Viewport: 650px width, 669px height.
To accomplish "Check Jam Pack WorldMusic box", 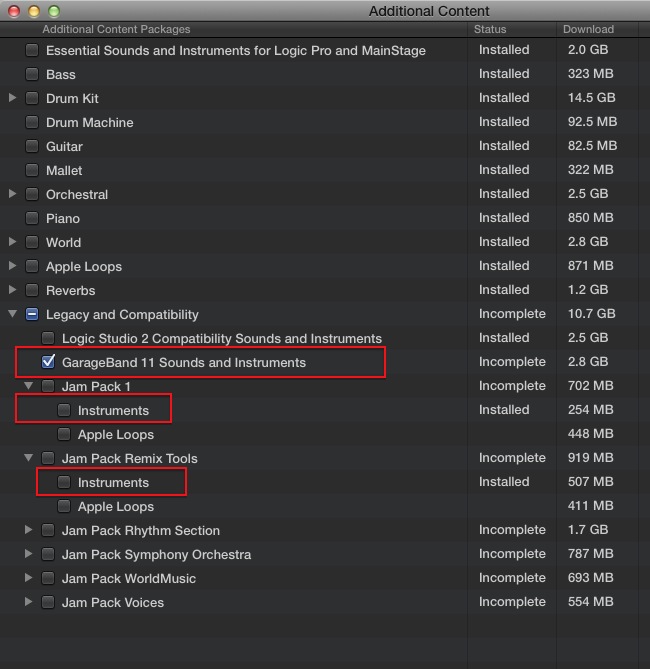I will [x=48, y=578].
